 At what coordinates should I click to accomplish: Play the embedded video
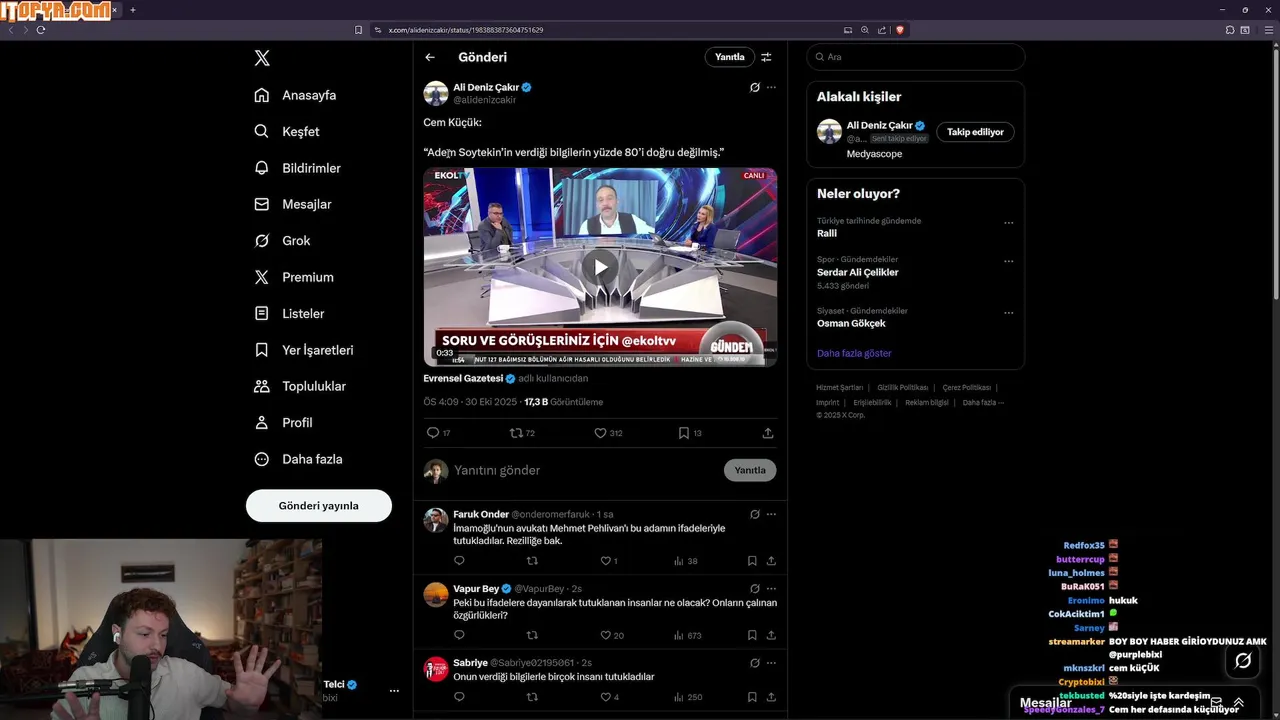click(600, 267)
